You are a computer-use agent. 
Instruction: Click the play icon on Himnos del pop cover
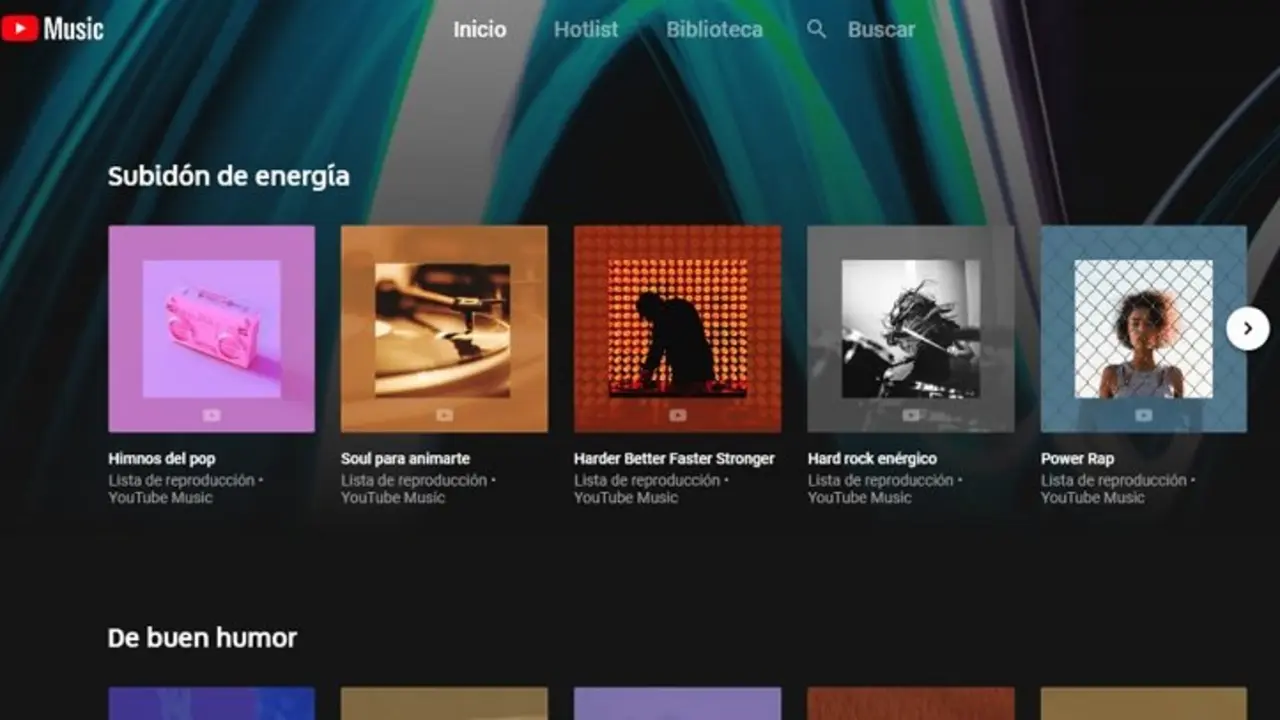click(211, 415)
